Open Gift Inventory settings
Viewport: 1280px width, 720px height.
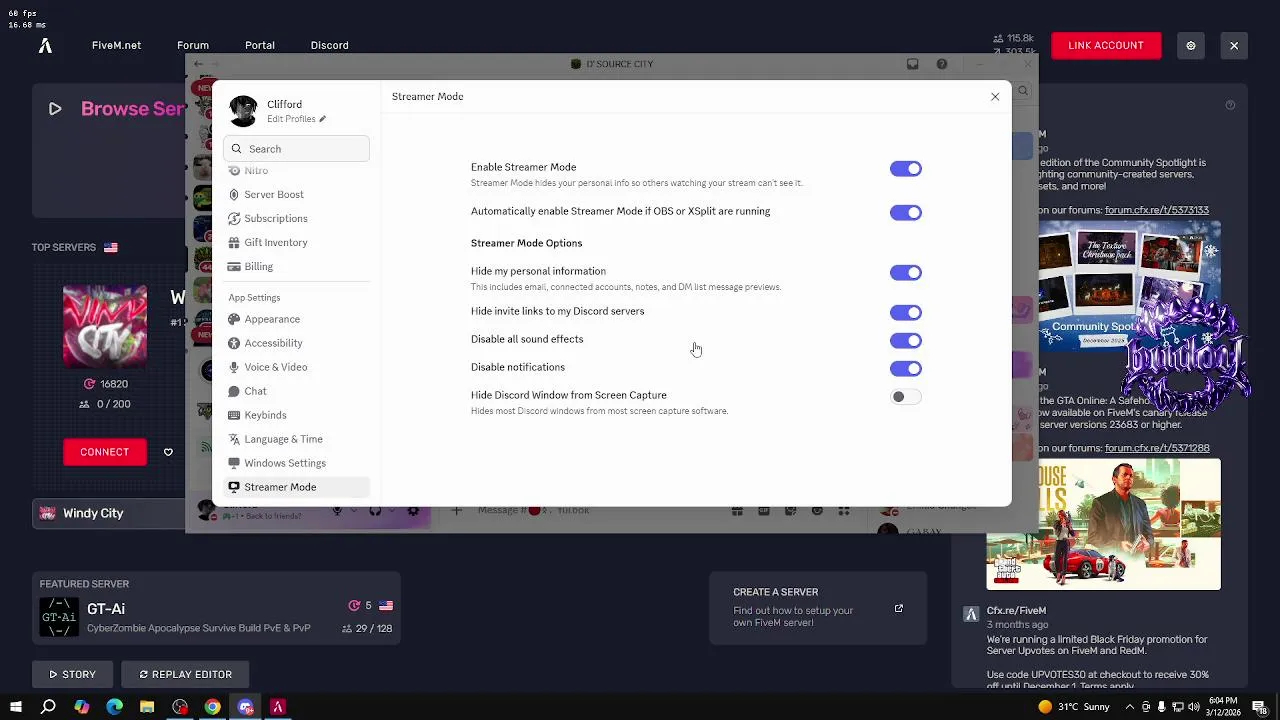[x=296, y=243]
